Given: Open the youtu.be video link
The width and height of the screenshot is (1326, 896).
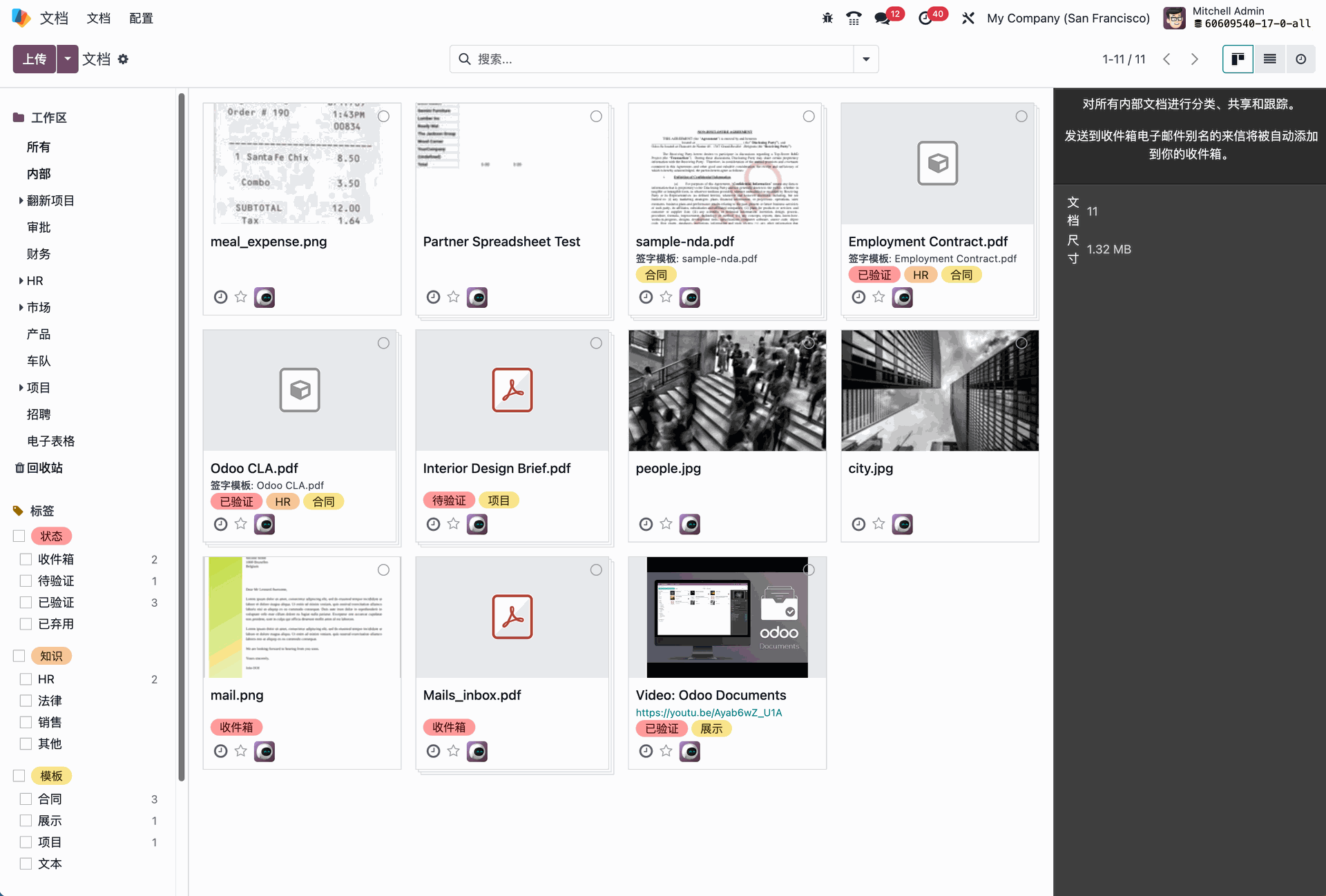Looking at the screenshot, I should [709, 712].
